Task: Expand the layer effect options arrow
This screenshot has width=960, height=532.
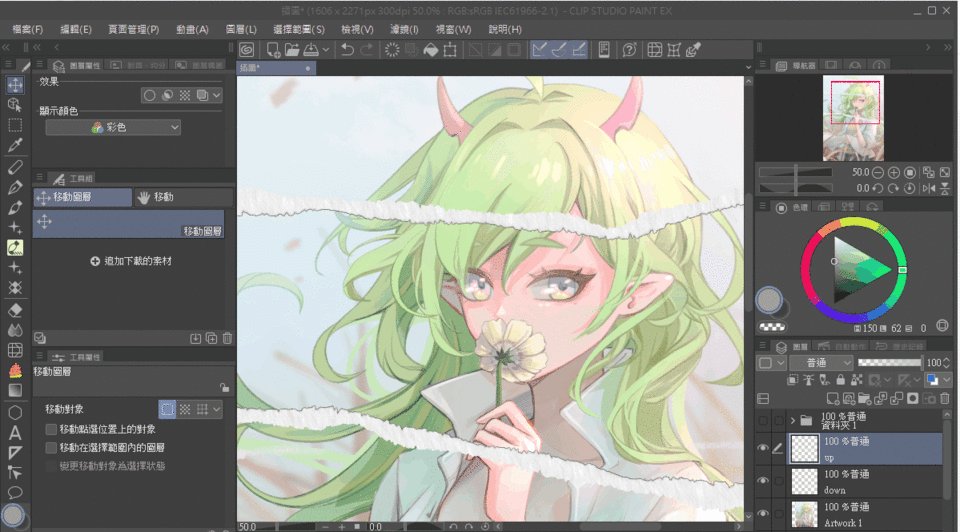Action: click(217, 96)
